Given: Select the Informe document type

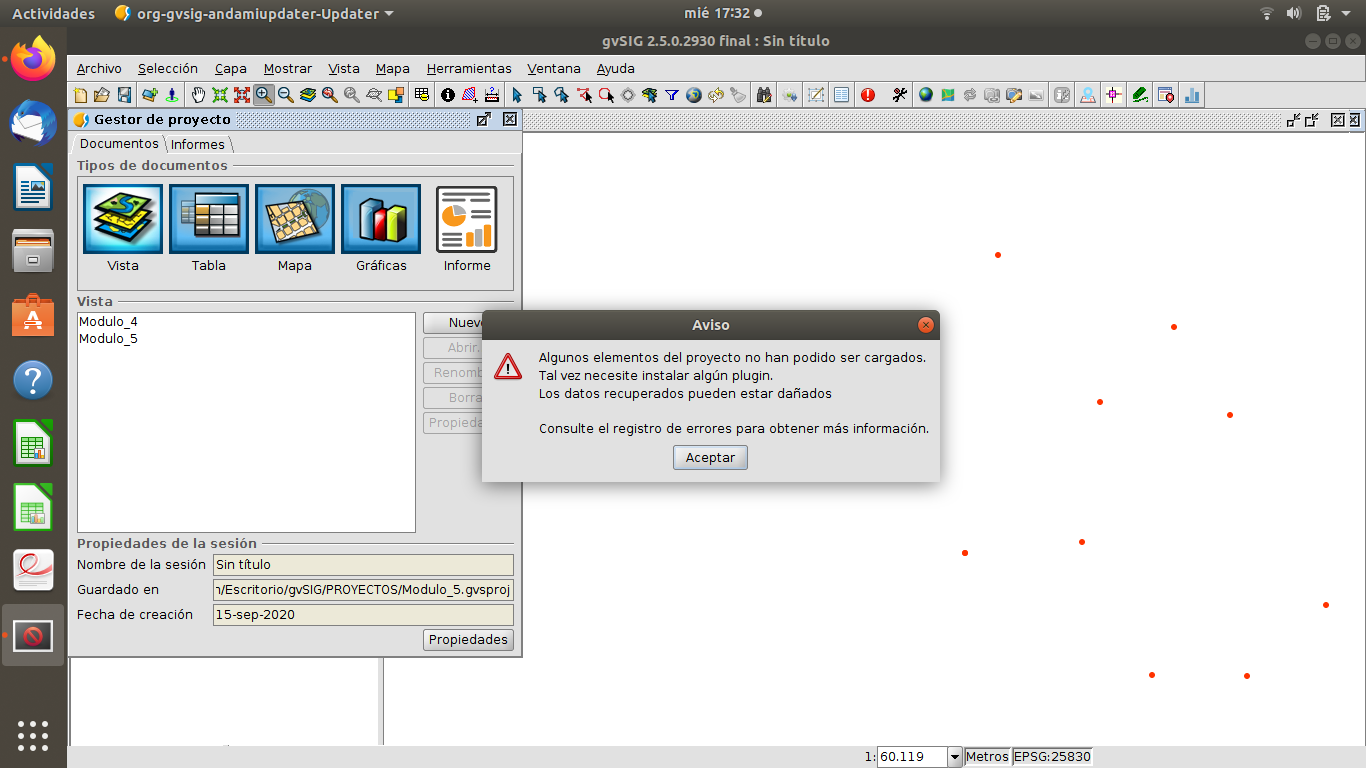Looking at the screenshot, I should tap(467, 219).
